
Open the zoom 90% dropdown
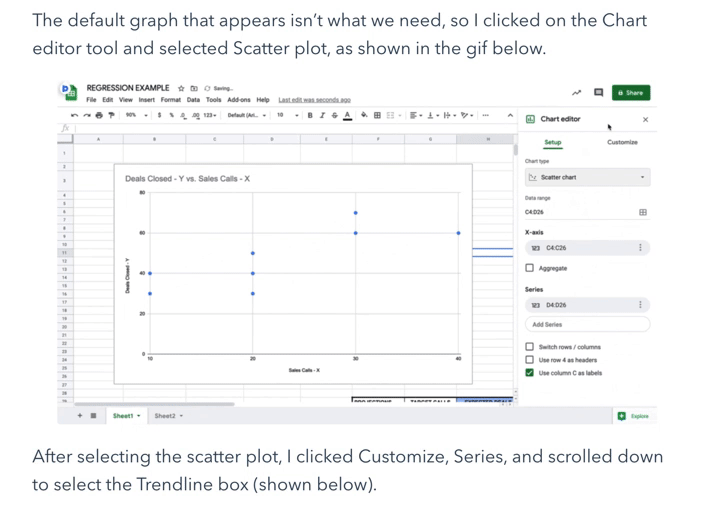point(136,116)
